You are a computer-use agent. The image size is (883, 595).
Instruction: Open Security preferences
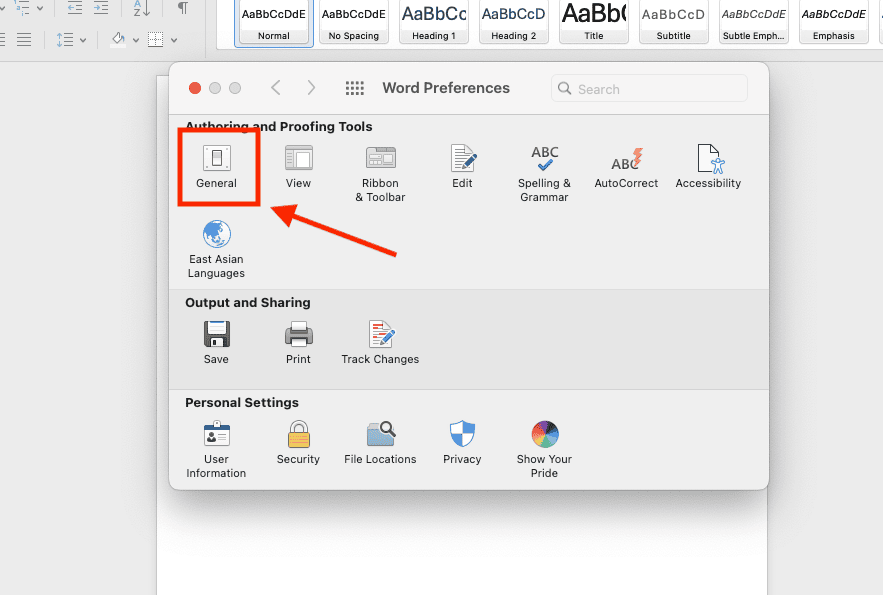298,442
